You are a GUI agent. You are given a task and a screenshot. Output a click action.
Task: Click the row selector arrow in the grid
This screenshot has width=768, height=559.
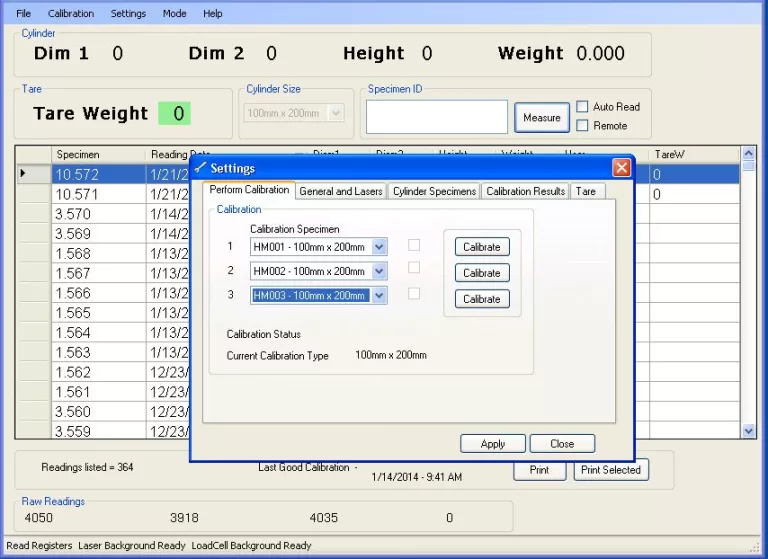[x=24, y=174]
